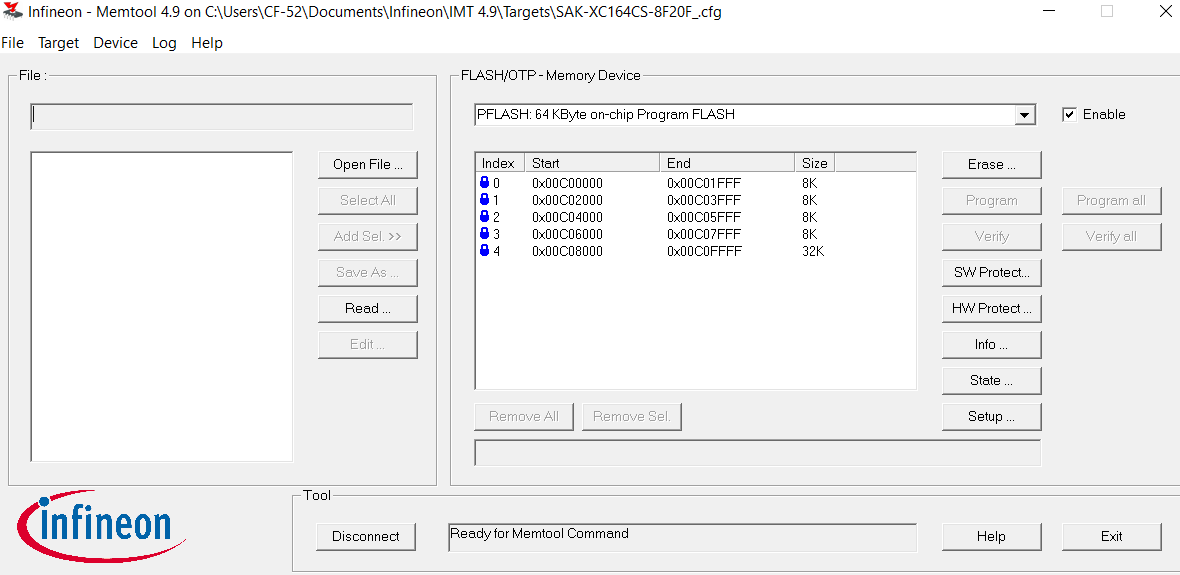Click the Size column header

(x=814, y=163)
